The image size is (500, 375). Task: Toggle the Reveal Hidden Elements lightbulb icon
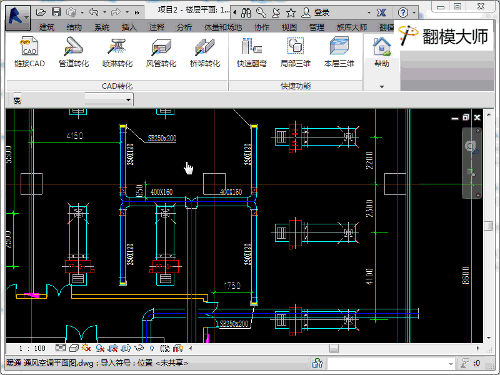click(x=152, y=349)
